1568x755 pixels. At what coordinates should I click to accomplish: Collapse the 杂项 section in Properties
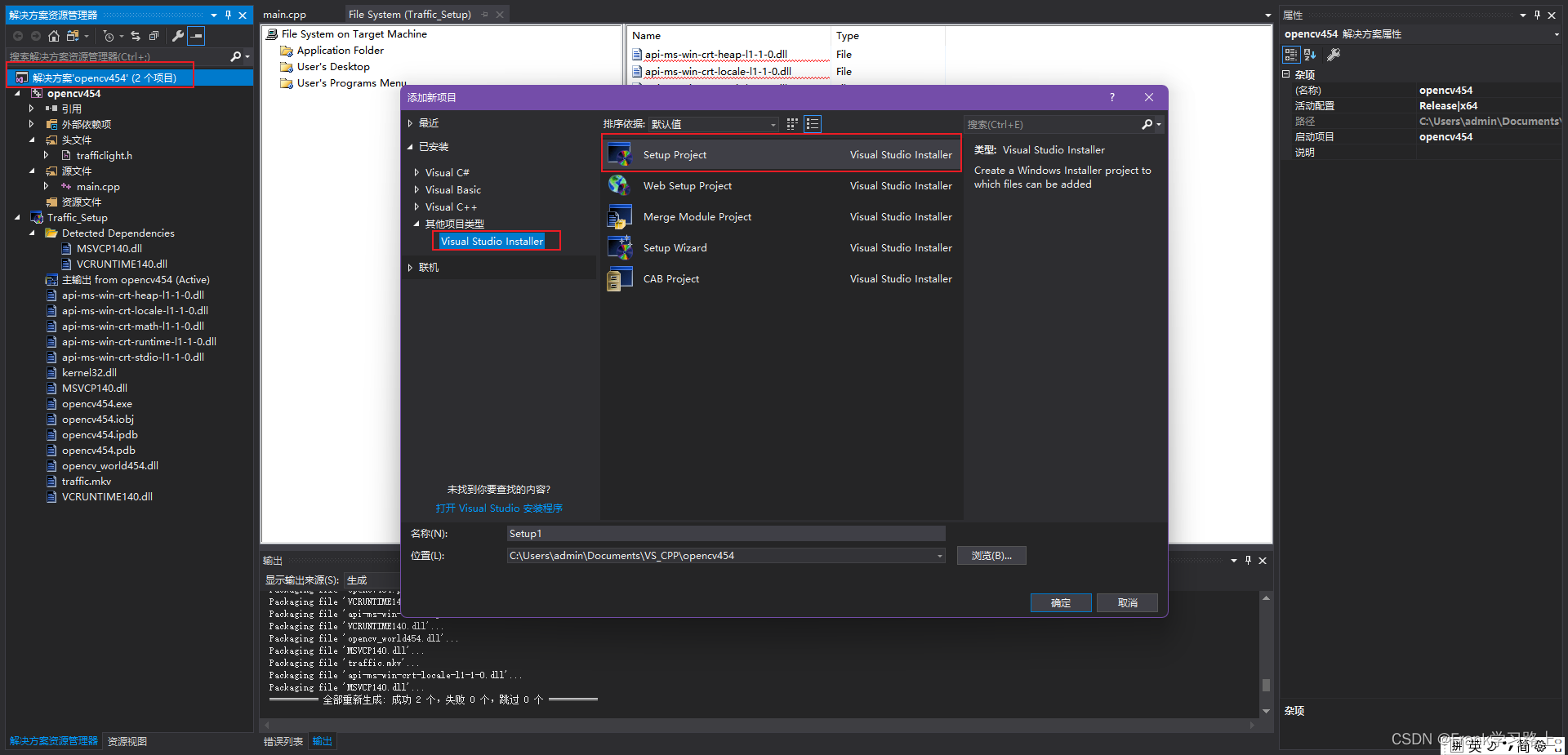tap(1285, 74)
